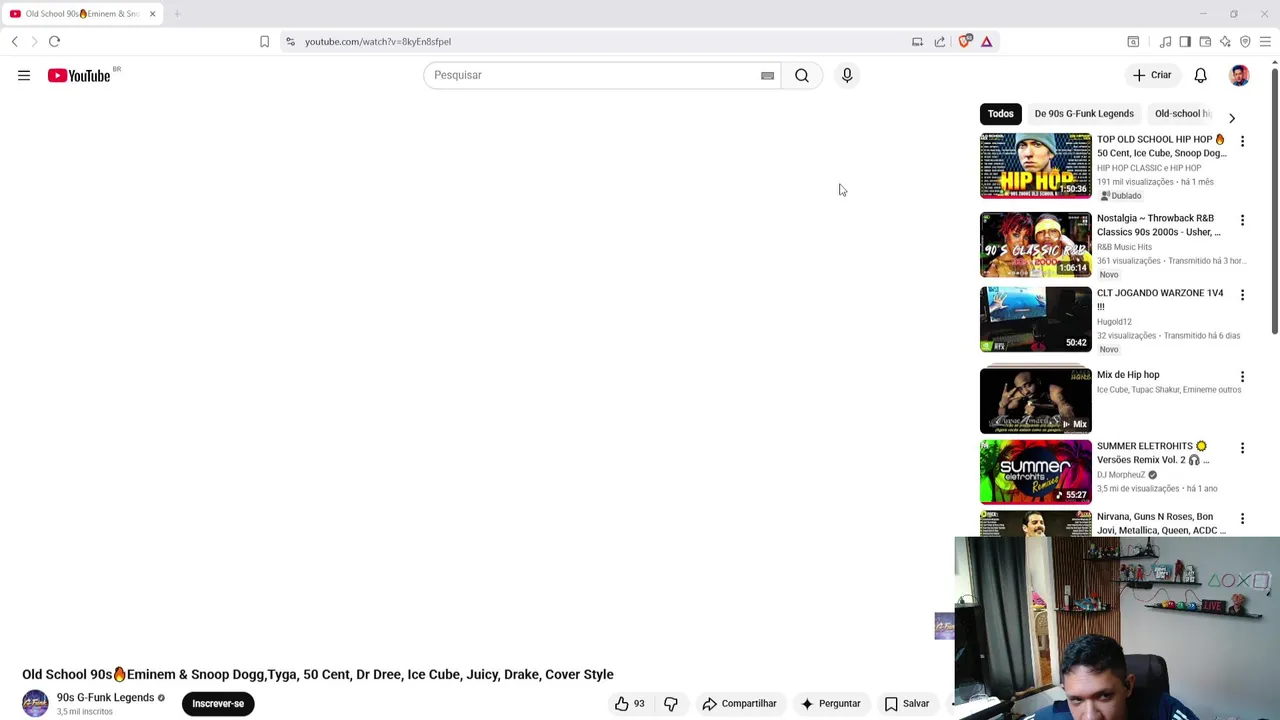The width and height of the screenshot is (1280, 720).
Task: Open Nostalgia Throwback R&B Classics title
Action: pyautogui.click(x=1159, y=225)
